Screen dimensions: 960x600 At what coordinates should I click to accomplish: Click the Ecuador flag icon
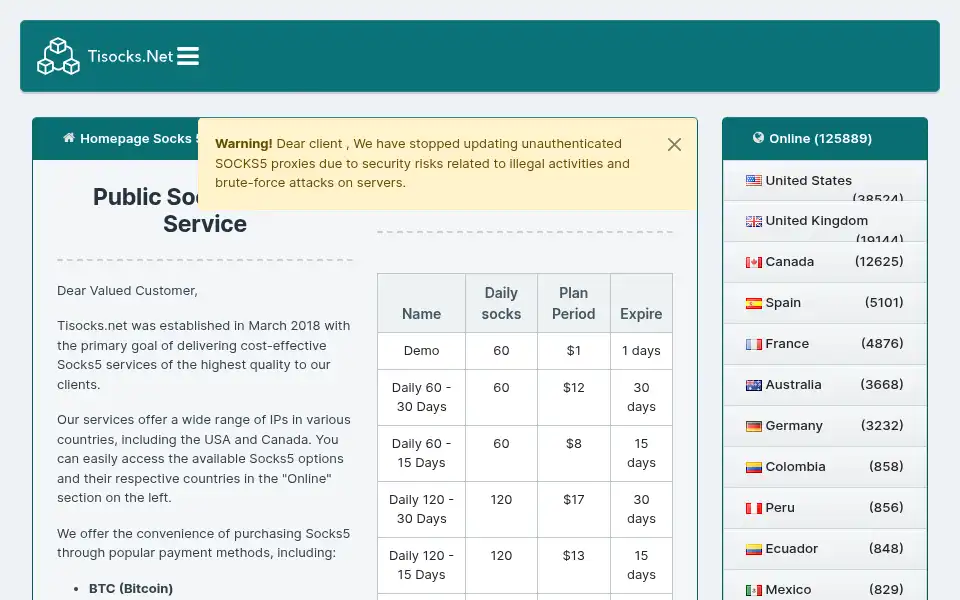[754, 549]
